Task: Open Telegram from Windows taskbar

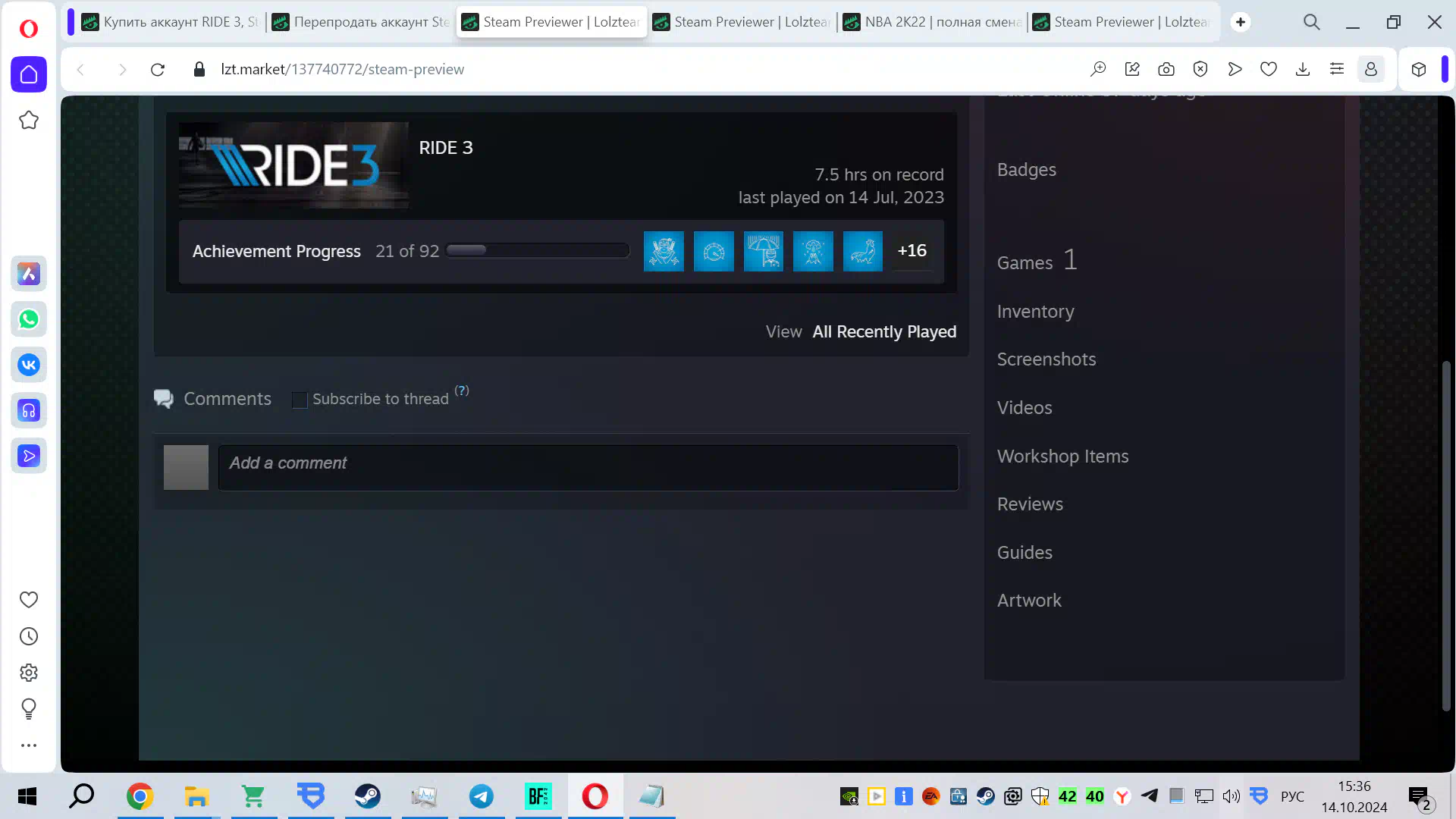Action: coord(482,796)
